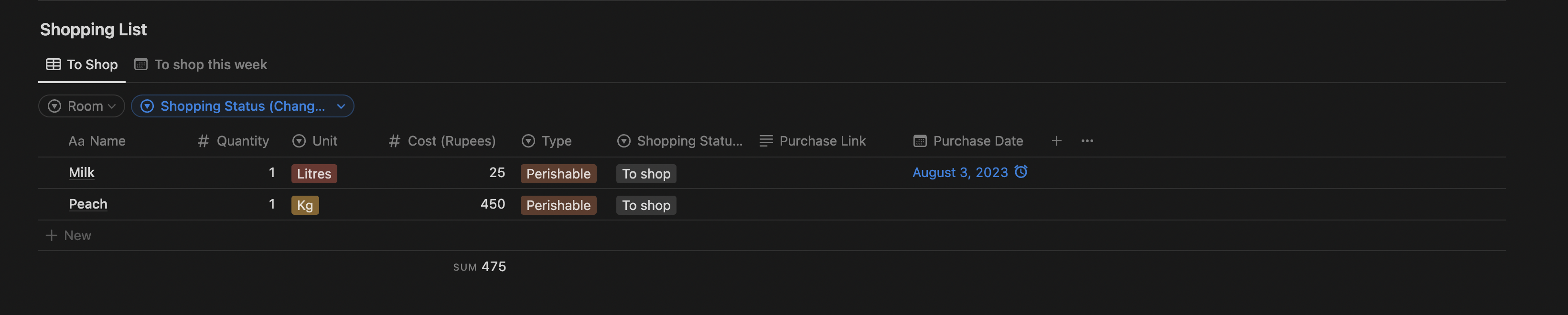Open the three-dots column options menu
Image resolution: width=1568 pixels, height=315 pixels.
1086,141
